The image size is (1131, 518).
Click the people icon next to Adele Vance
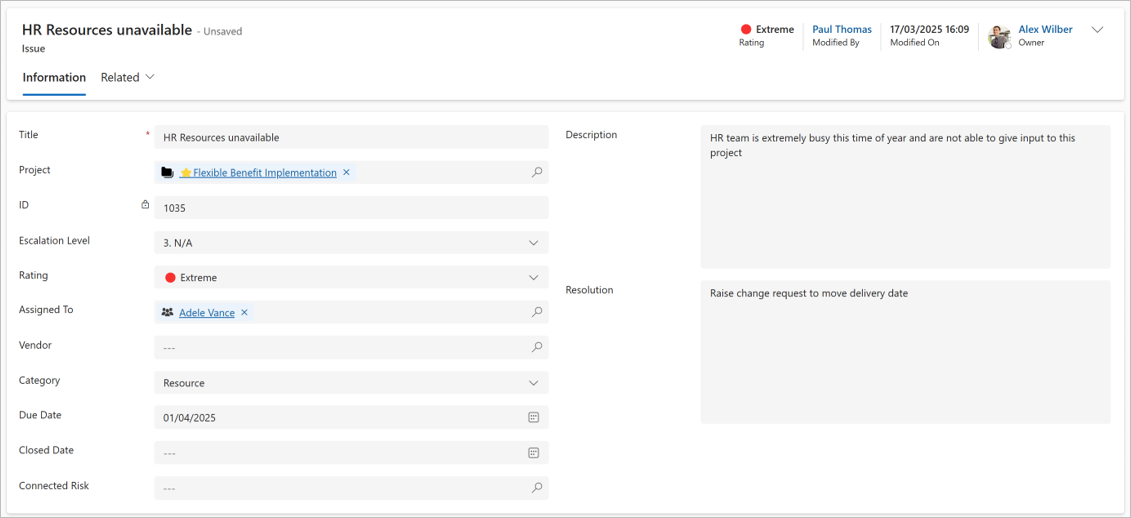pos(167,312)
